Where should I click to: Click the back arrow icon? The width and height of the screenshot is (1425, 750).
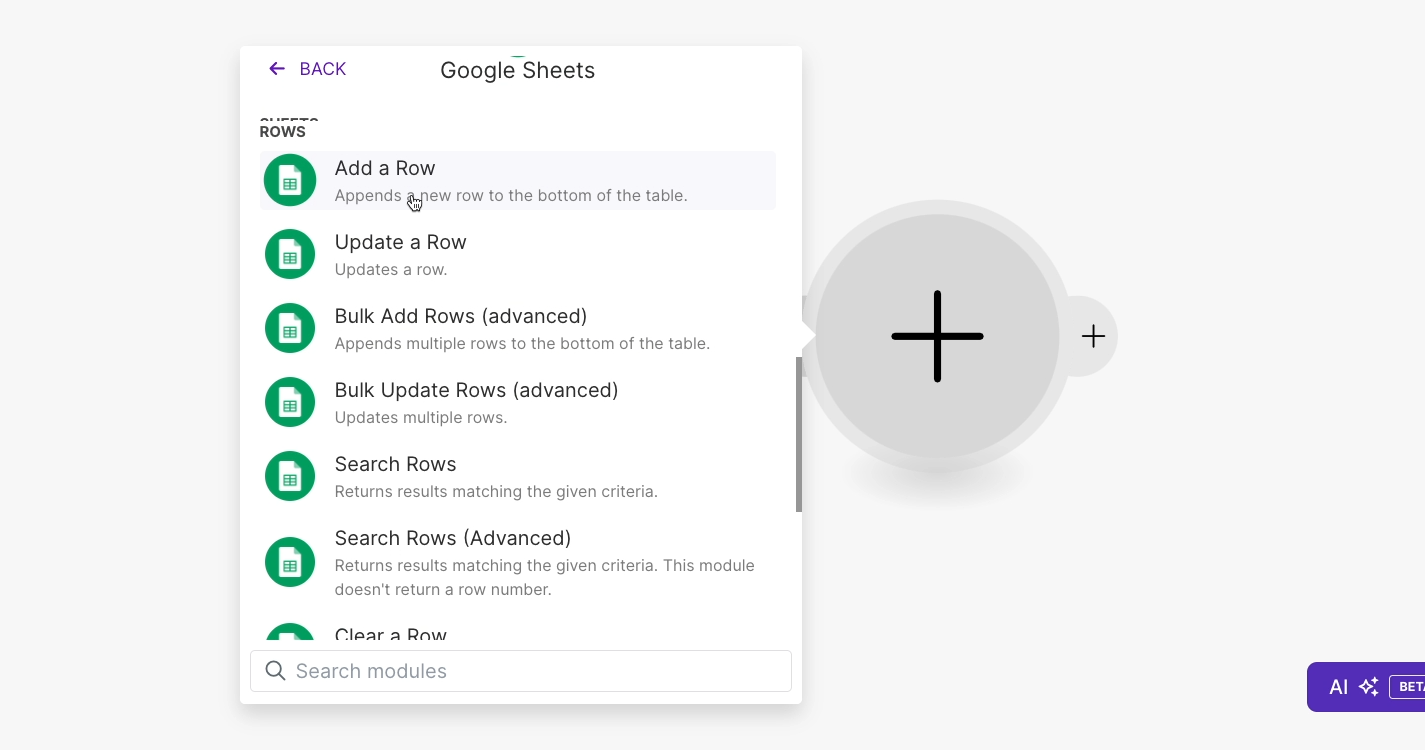(277, 69)
